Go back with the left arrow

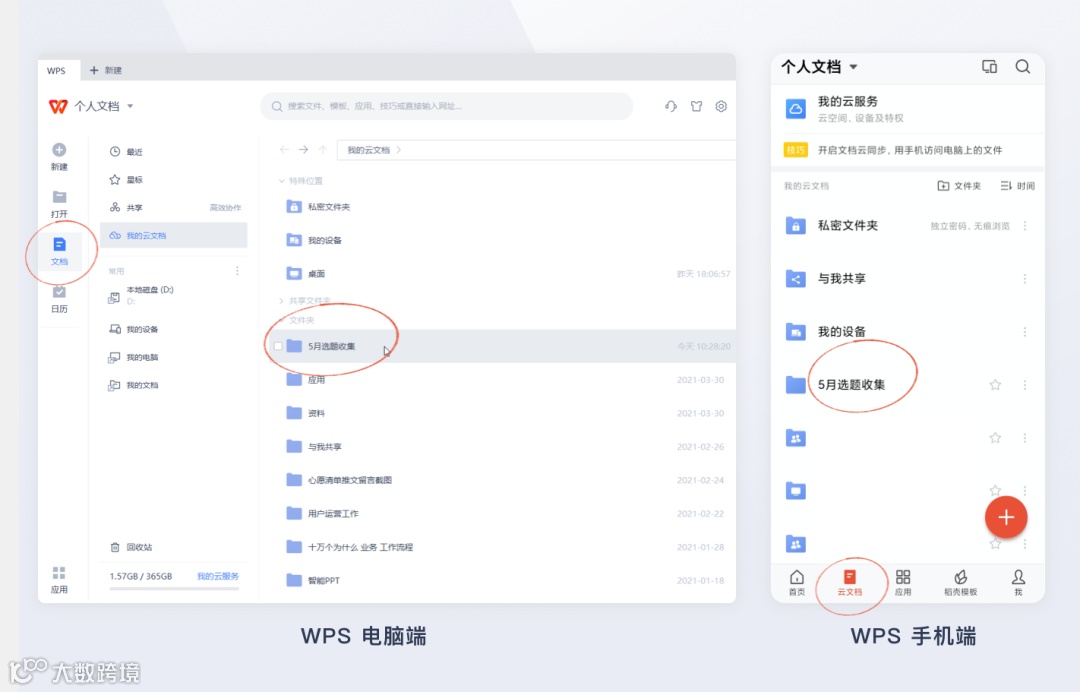point(284,149)
